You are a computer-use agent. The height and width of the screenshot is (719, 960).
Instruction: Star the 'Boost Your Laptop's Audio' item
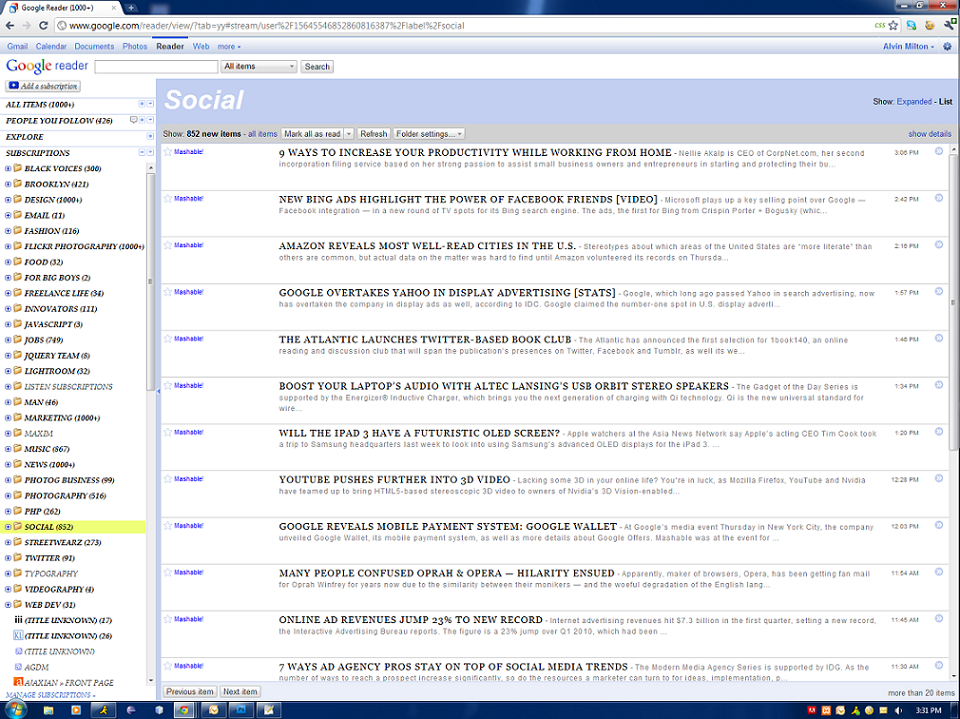pyautogui.click(x=168, y=385)
